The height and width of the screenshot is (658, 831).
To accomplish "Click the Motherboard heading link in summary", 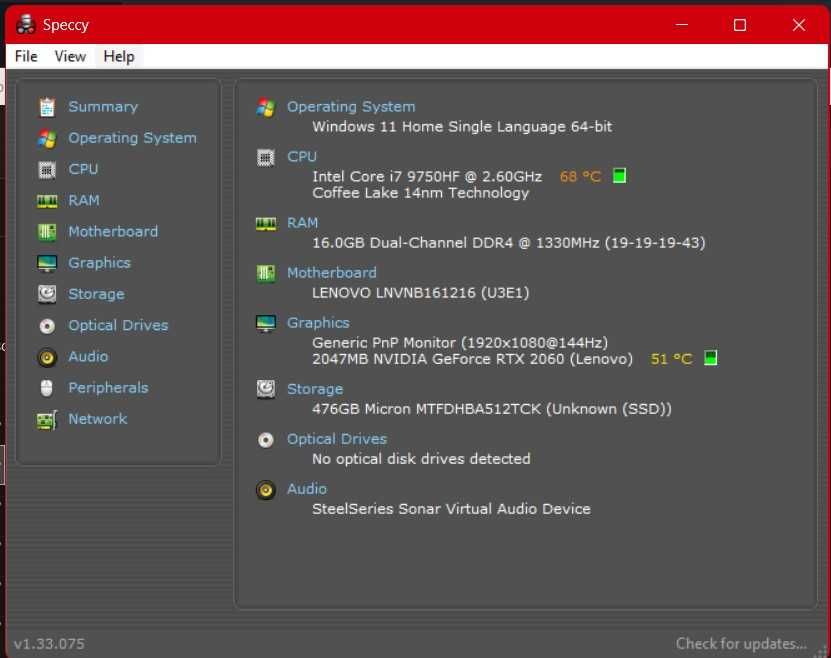I will pos(331,273).
